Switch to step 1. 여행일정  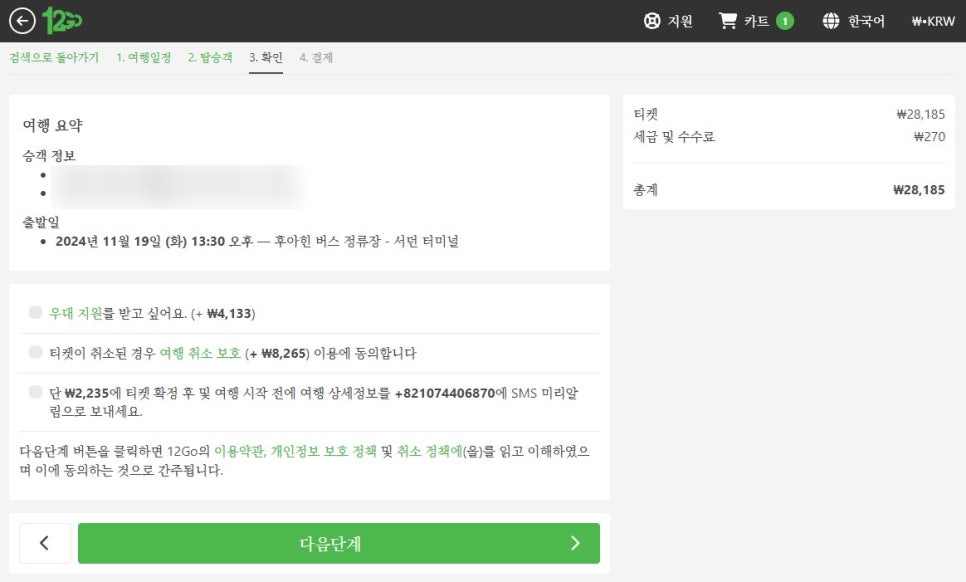click(x=144, y=57)
